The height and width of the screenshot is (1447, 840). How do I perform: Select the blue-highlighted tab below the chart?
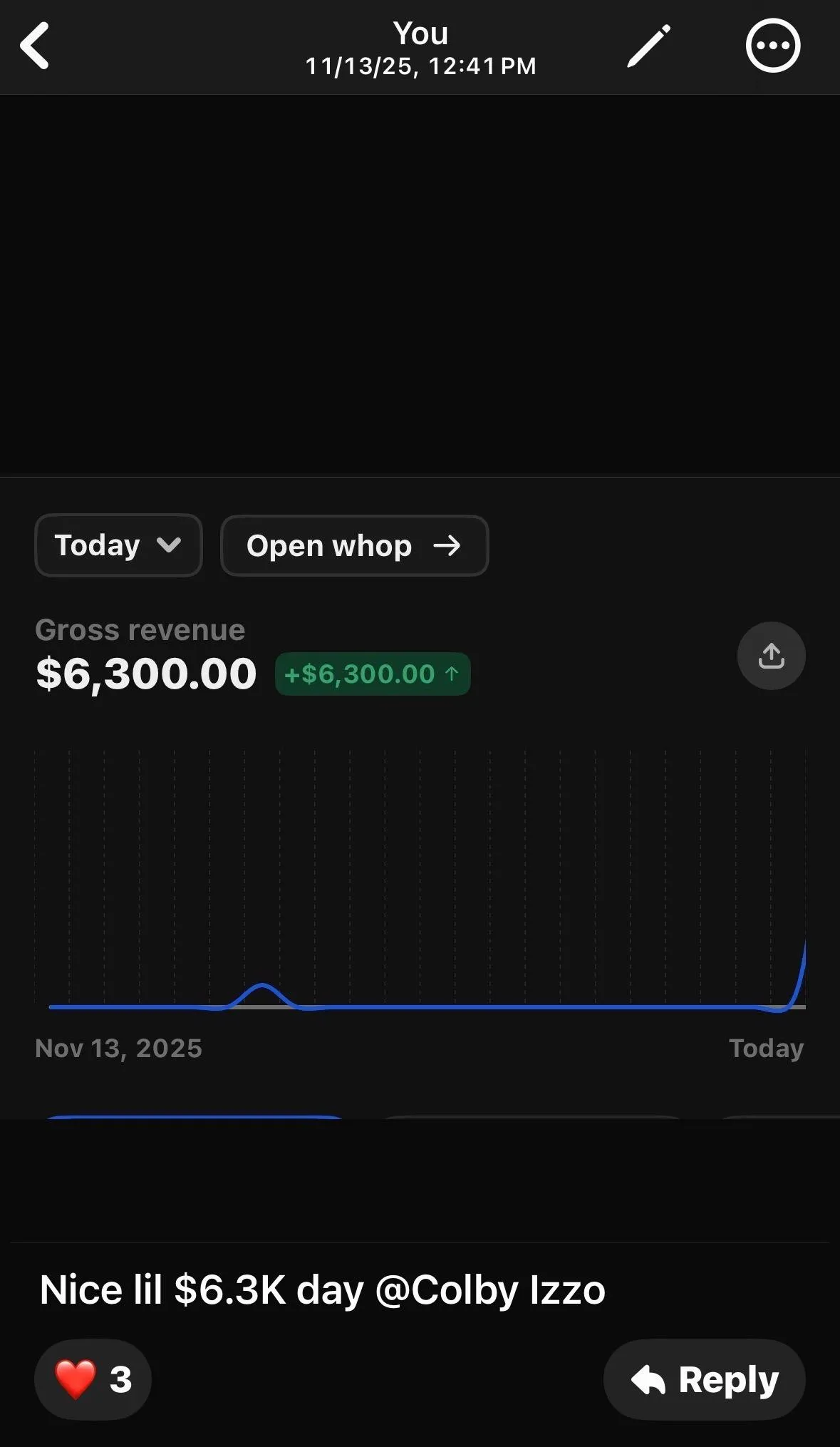pos(195,1118)
